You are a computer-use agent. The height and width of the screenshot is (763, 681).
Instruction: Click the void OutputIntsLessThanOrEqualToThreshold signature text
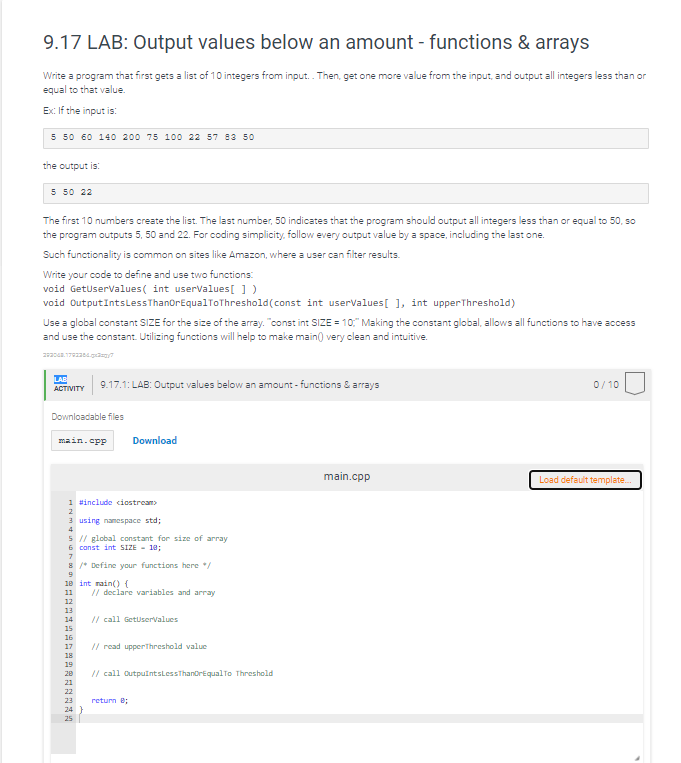pyautogui.click(x=279, y=303)
